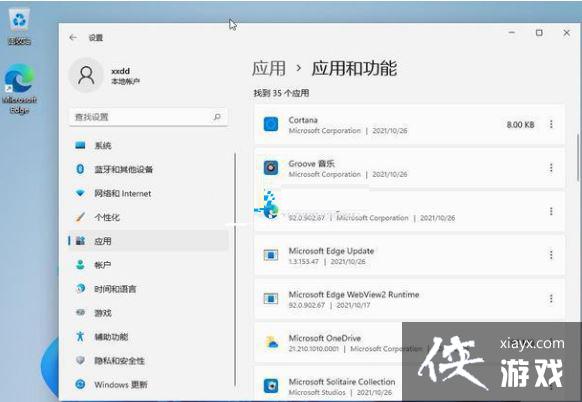Click the 1.3.153.47 version text
The width and height of the screenshot is (582, 402).
click(x=304, y=261)
